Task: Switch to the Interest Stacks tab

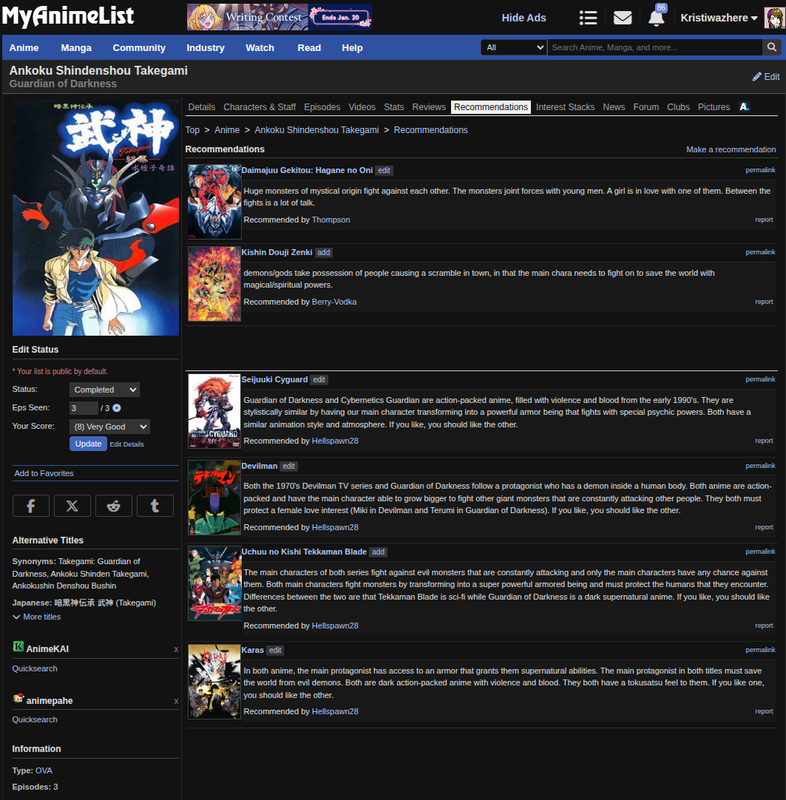Action: tap(565, 107)
